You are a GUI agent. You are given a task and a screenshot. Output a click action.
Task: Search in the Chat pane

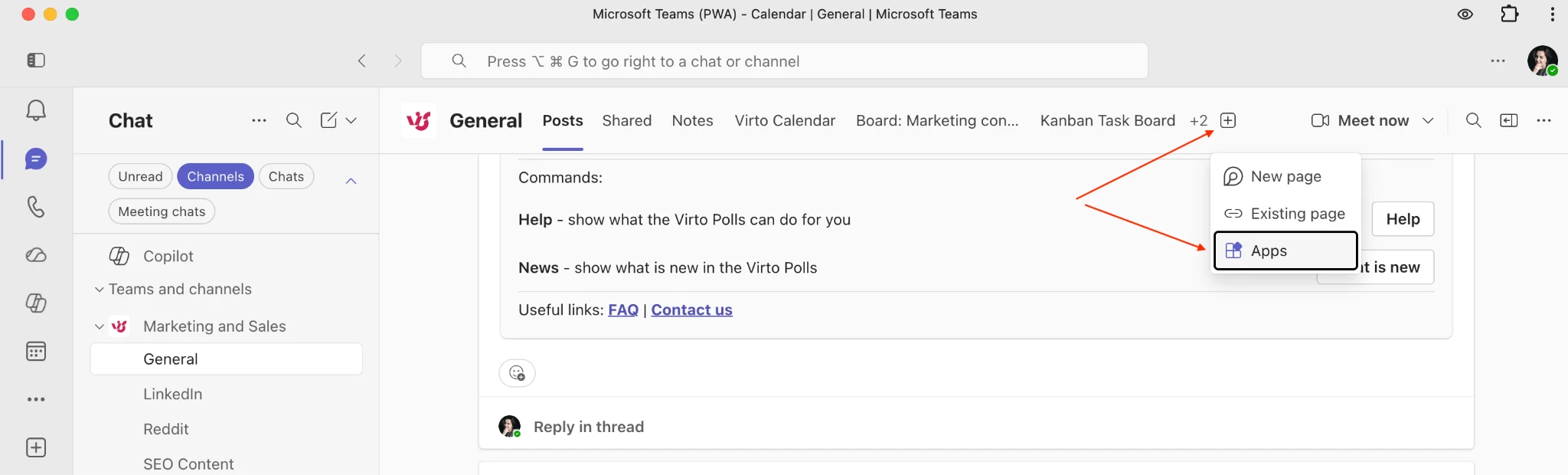point(293,120)
